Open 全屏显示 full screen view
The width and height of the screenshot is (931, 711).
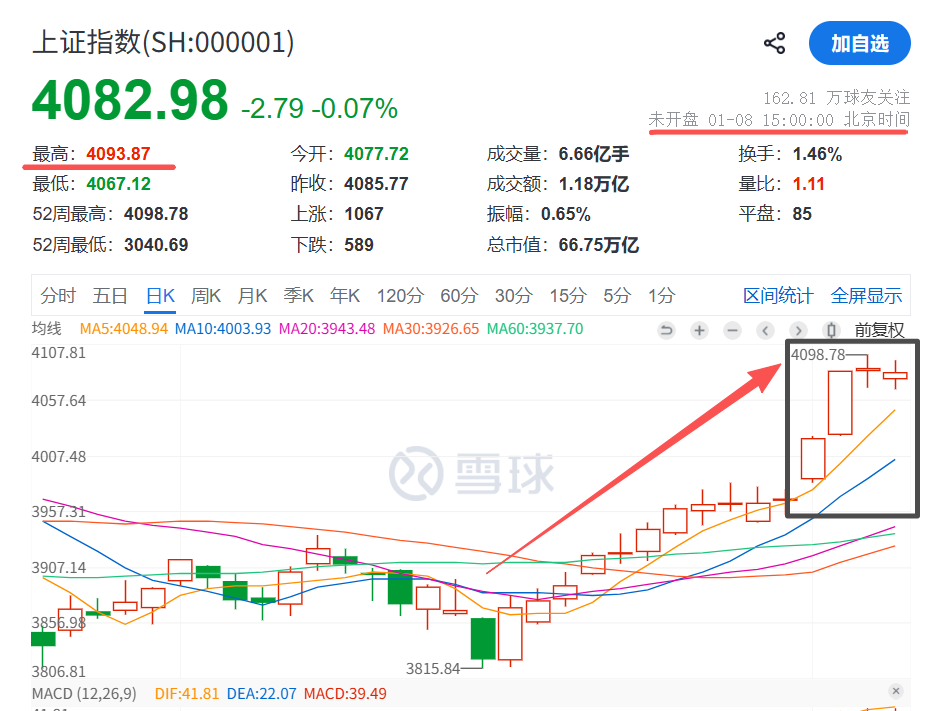click(866, 295)
